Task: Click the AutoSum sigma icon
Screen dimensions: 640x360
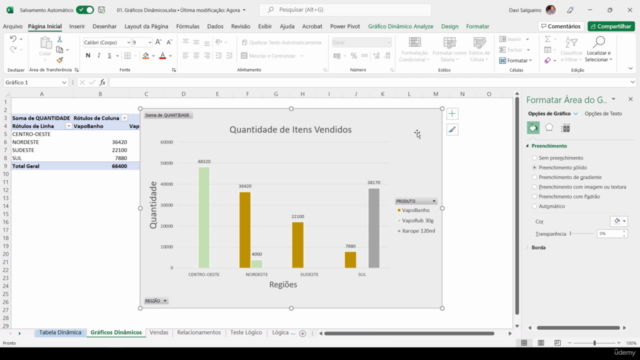Action: point(548,39)
